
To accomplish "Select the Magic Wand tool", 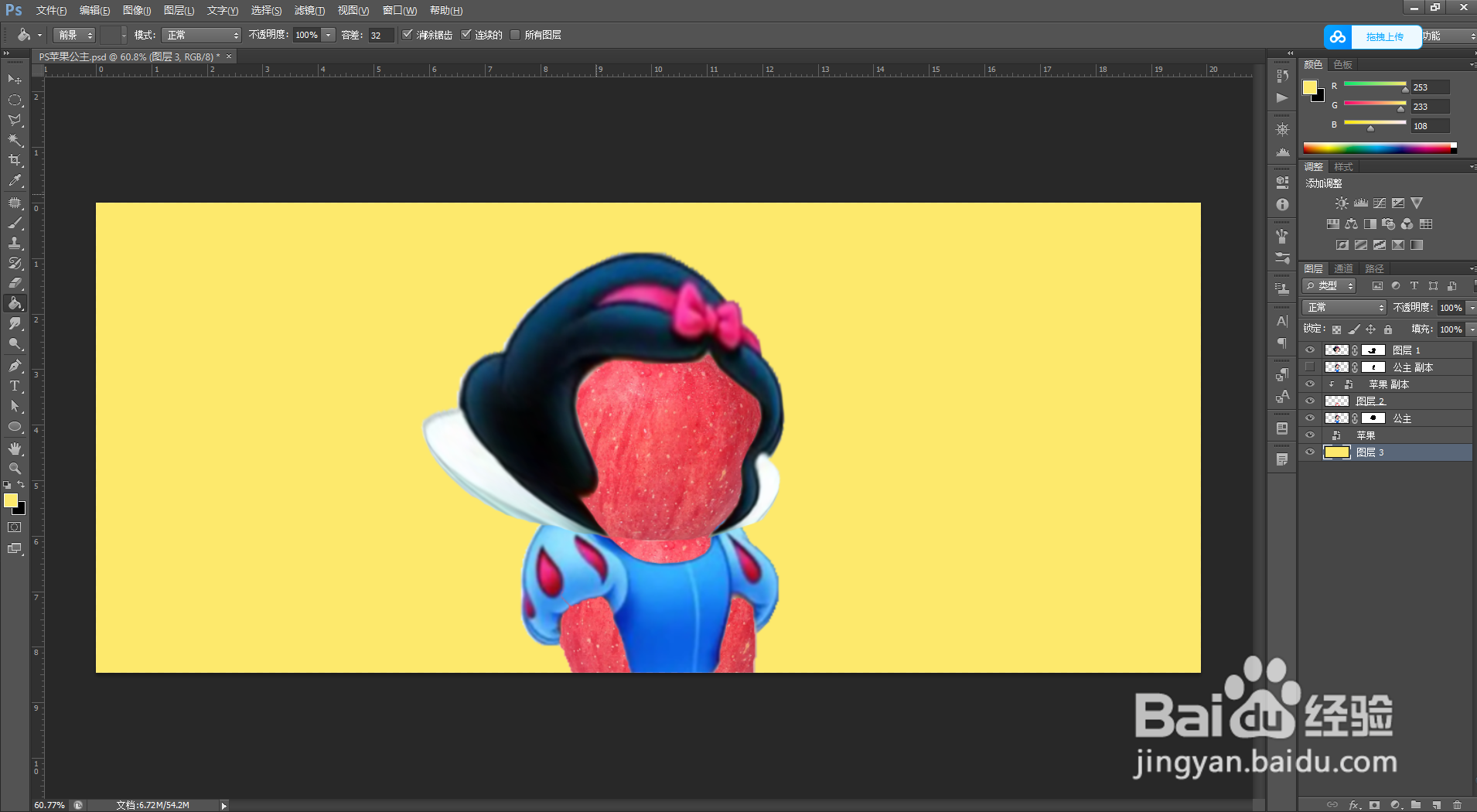I will pyautogui.click(x=15, y=140).
